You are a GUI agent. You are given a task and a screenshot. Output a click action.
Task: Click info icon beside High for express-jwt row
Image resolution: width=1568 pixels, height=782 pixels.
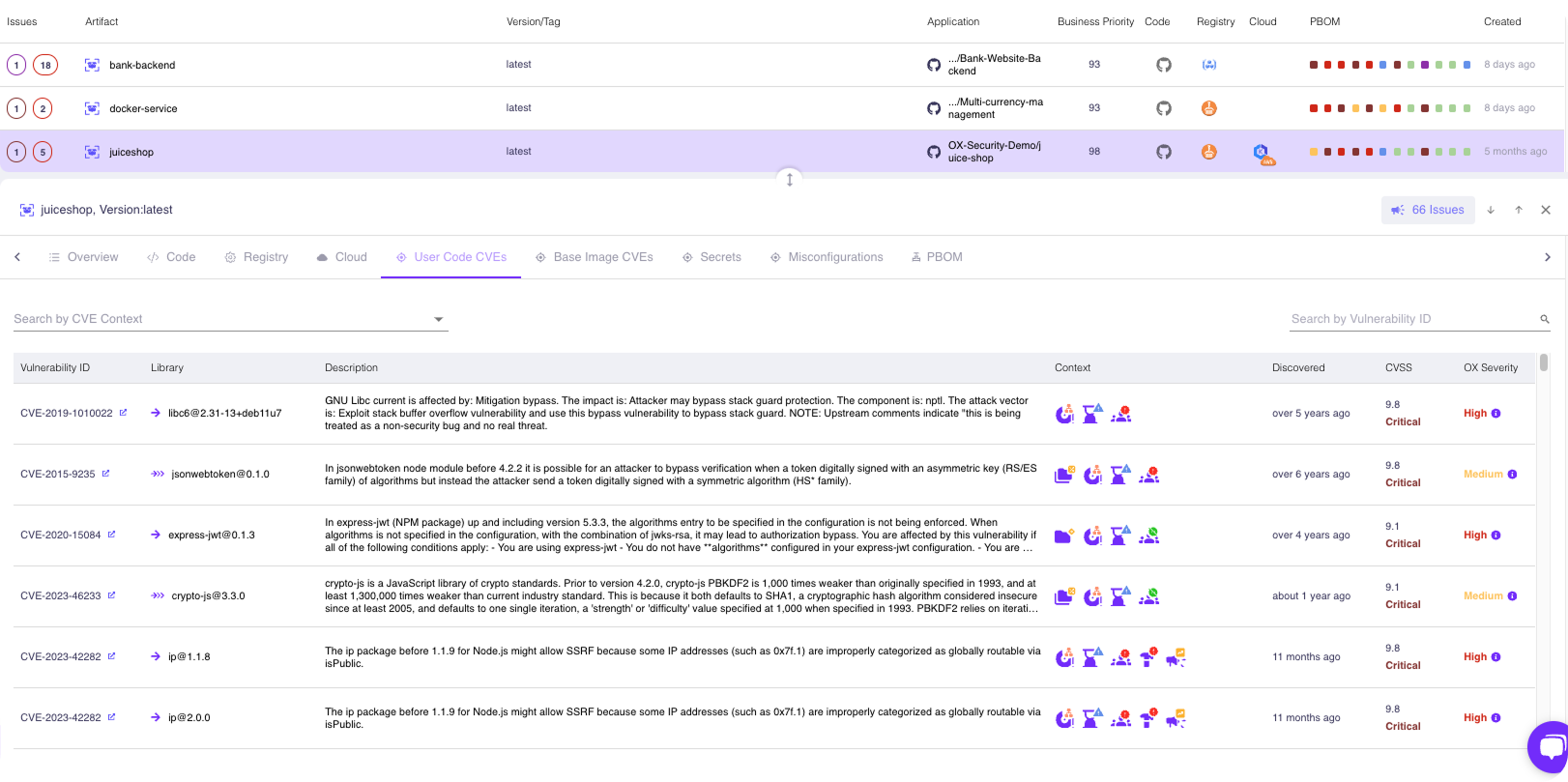(1495, 536)
